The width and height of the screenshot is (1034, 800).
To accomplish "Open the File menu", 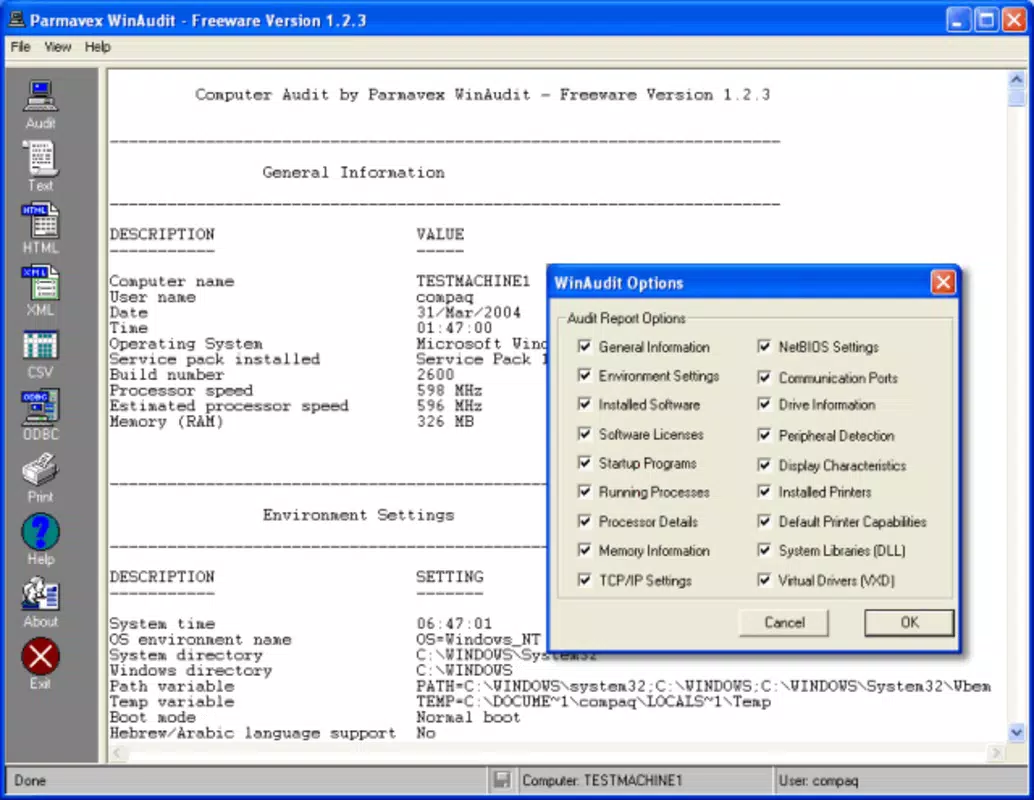I will (20, 47).
